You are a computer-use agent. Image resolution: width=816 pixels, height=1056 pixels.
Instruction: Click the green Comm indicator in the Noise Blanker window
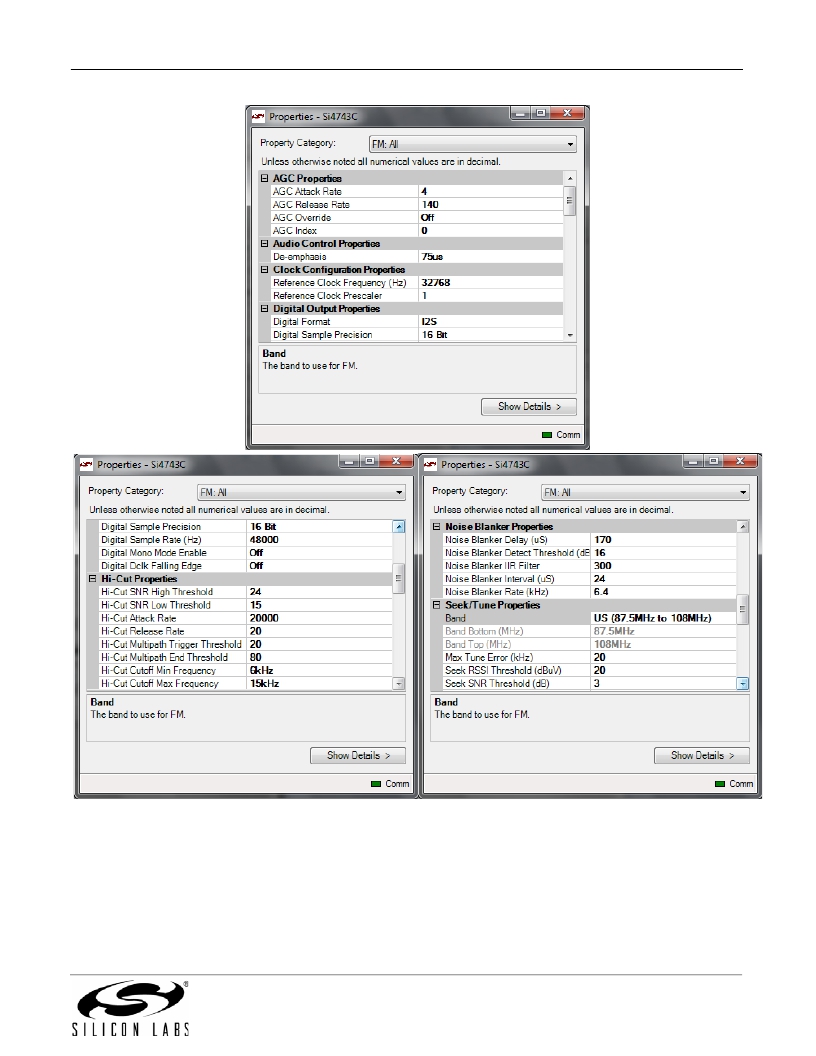(x=720, y=784)
